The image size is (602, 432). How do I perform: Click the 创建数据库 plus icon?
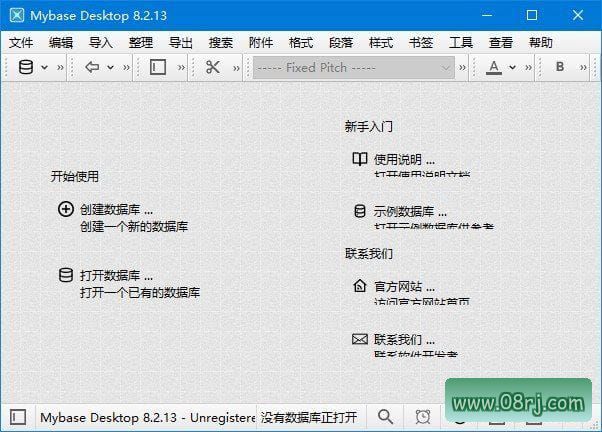coord(66,209)
